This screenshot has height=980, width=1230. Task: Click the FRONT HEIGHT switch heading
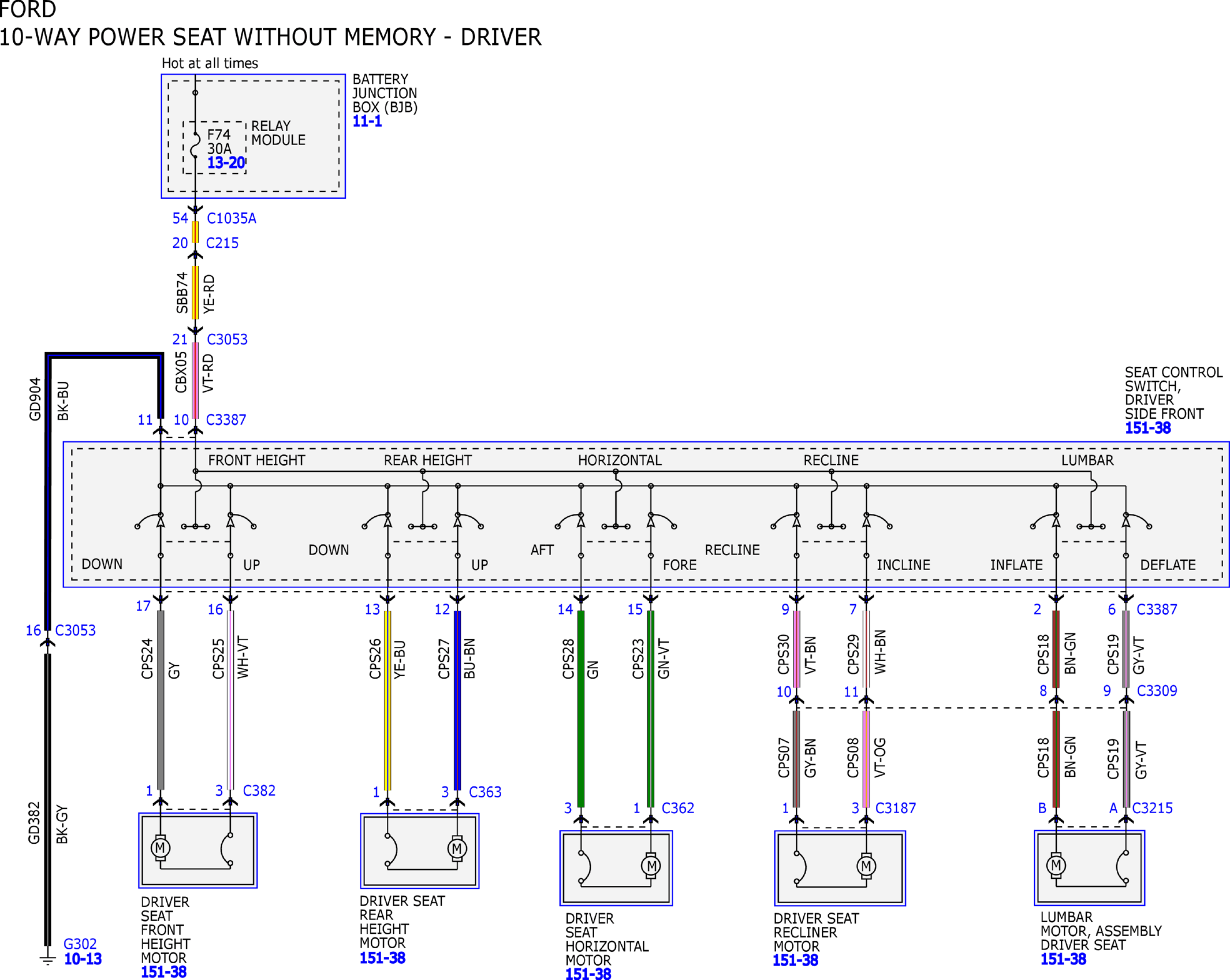tap(256, 460)
